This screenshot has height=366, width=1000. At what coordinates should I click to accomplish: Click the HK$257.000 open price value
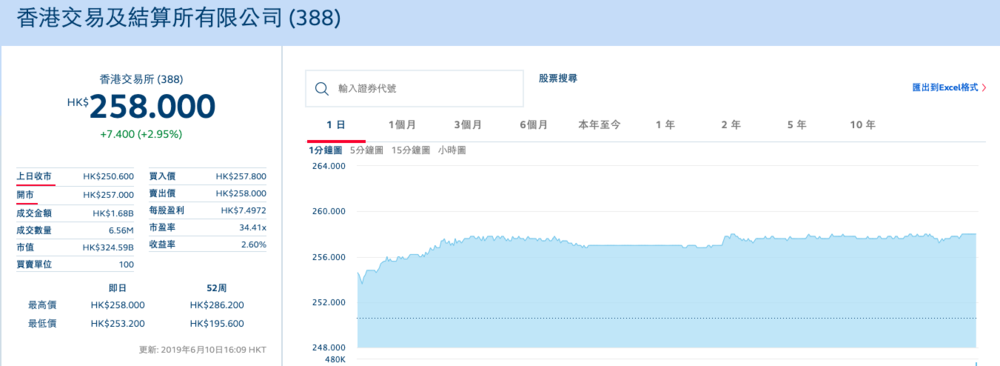(x=108, y=194)
